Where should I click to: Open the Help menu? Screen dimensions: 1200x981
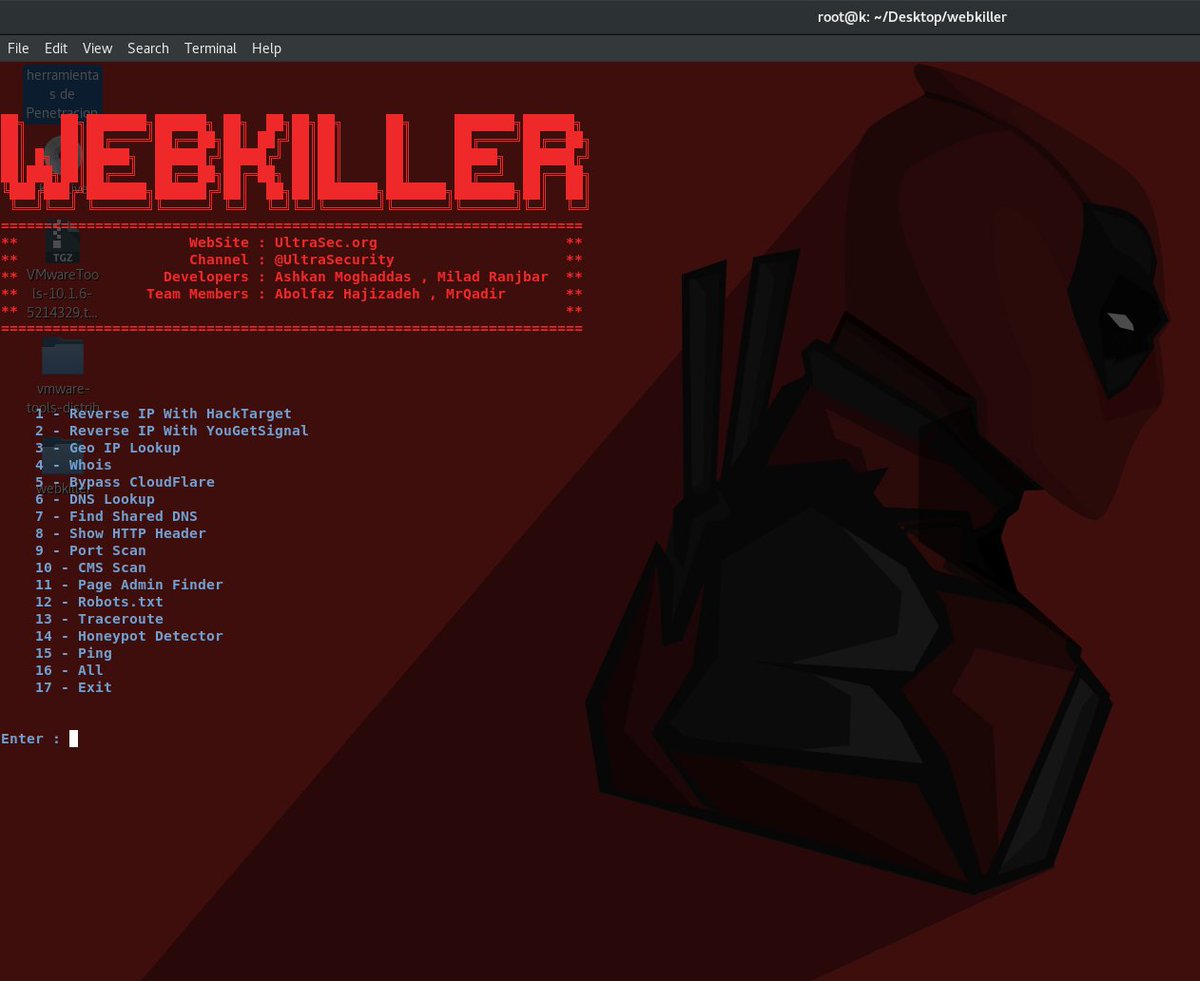[266, 47]
